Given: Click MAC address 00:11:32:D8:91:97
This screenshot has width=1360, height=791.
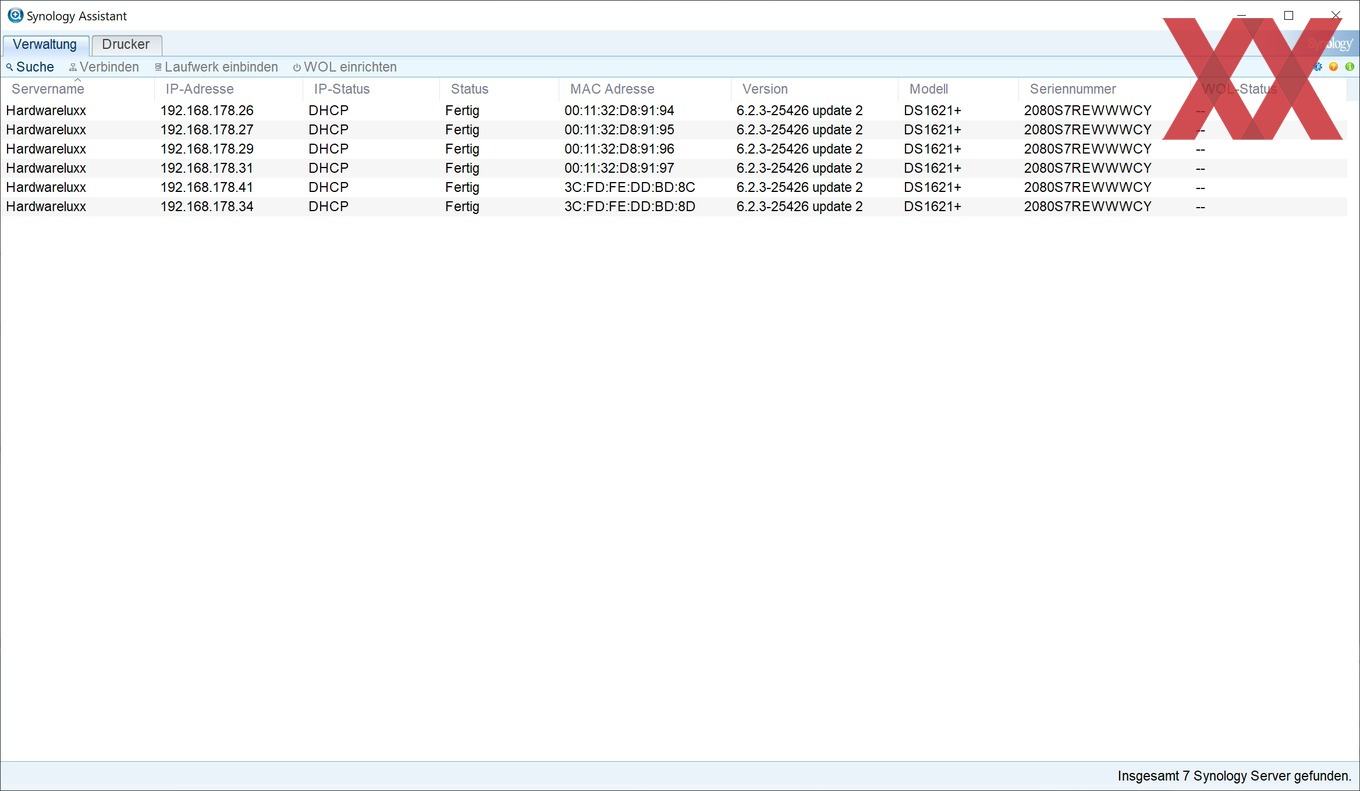Looking at the screenshot, I should coord(619,168).
